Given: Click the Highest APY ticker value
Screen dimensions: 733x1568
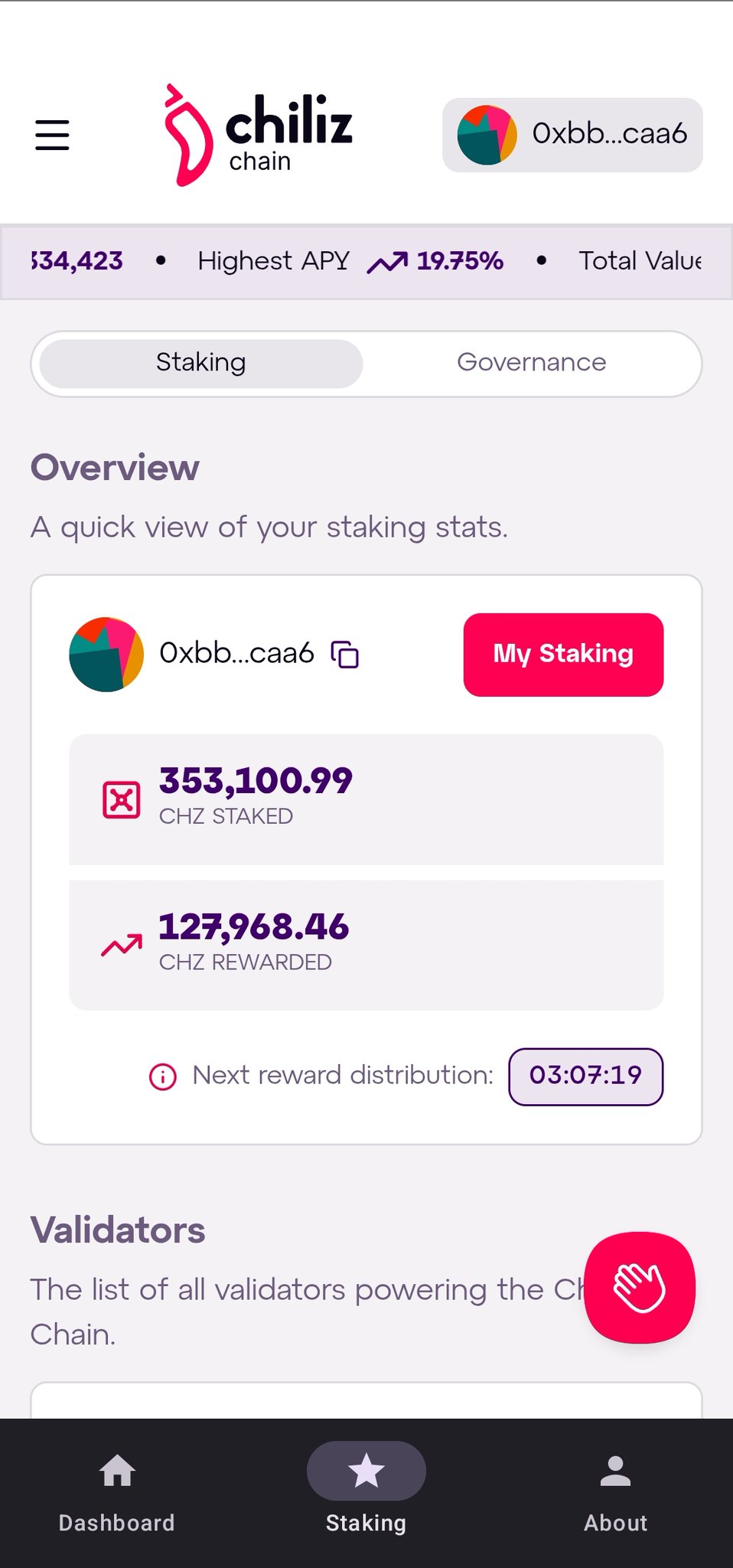Looking at the screenshot, I should pos(459,261).
